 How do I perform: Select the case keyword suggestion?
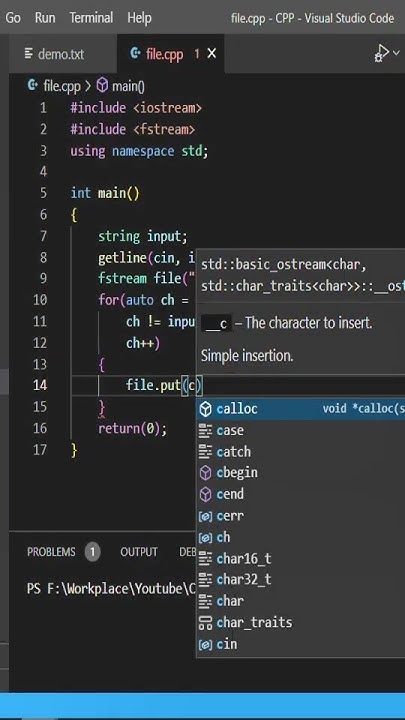(x=301, y=430)
